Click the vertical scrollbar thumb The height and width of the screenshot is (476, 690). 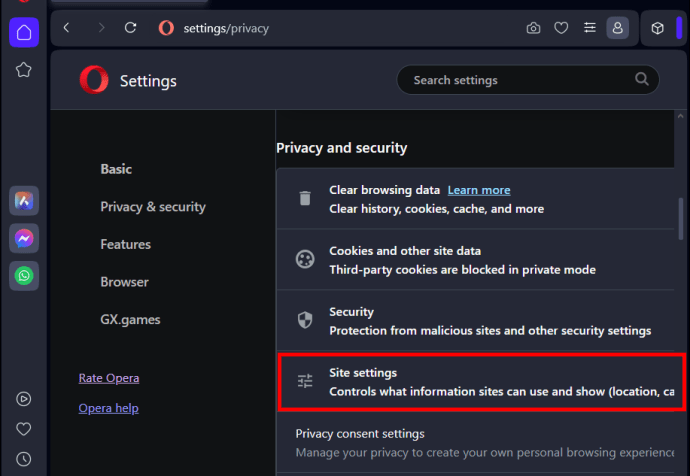pos(681,219)
